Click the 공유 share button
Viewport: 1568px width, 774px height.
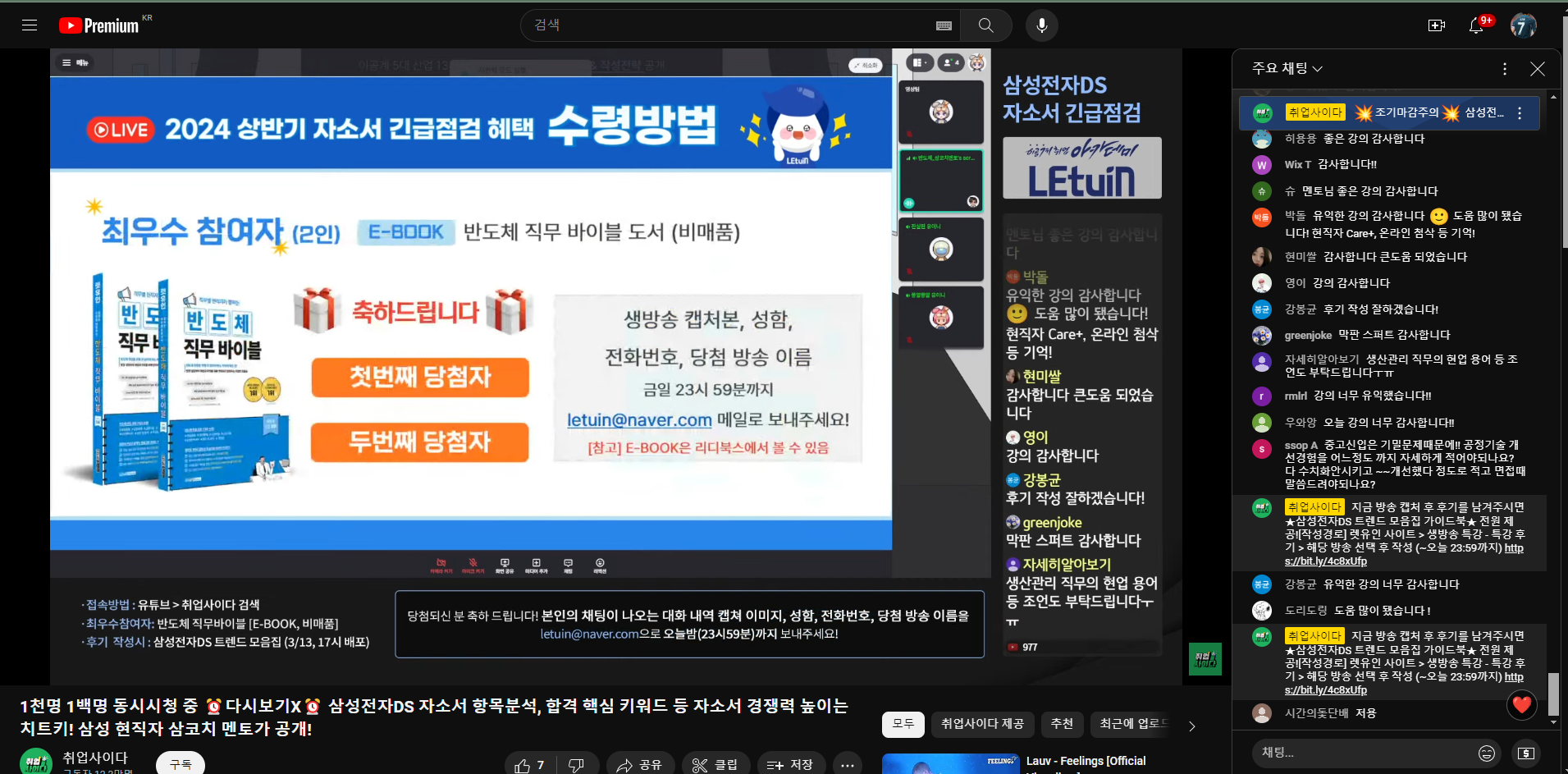(640, 765)
